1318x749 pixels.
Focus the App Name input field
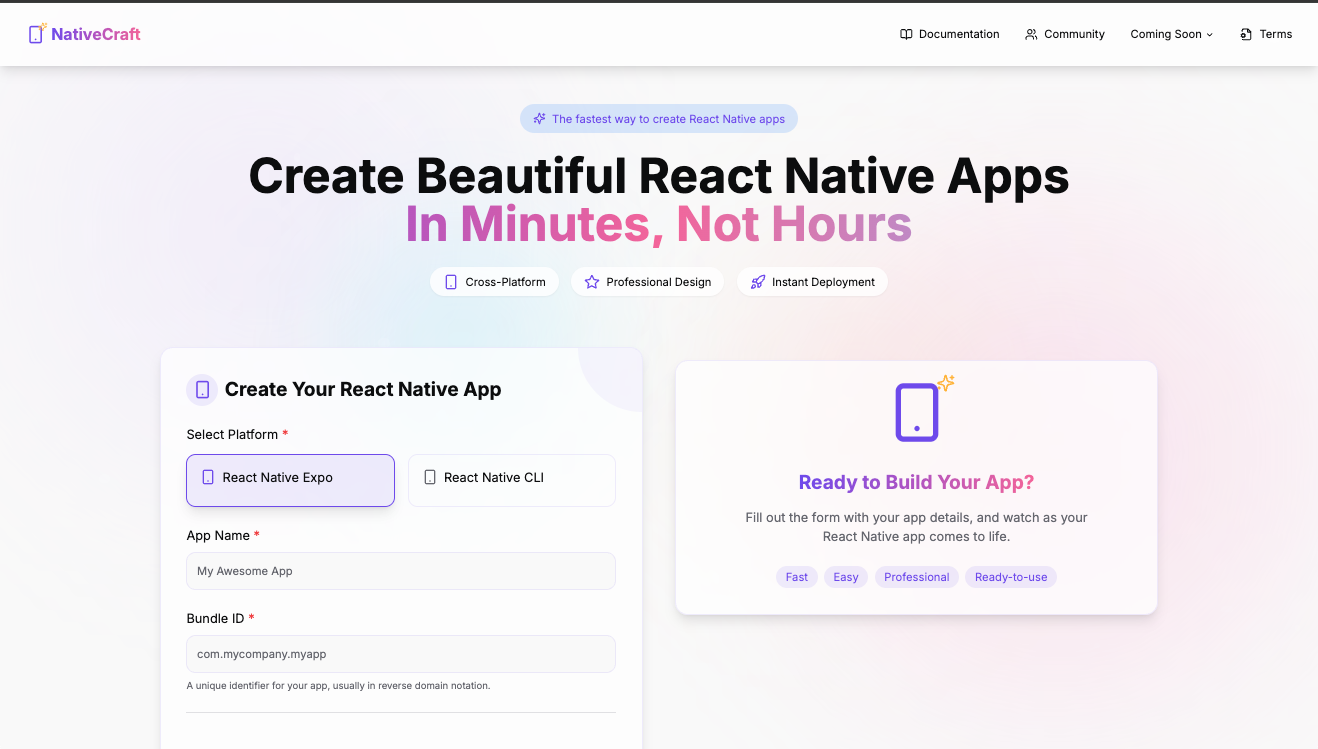[401, 571]
